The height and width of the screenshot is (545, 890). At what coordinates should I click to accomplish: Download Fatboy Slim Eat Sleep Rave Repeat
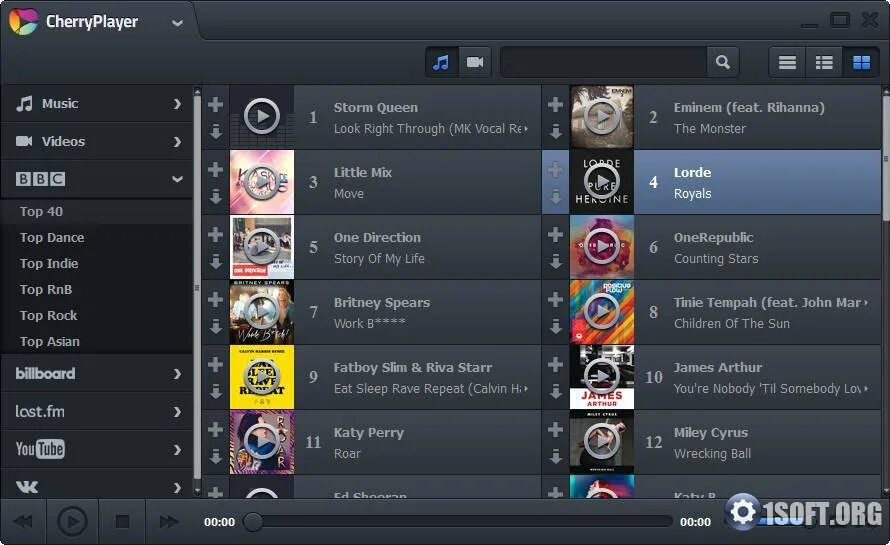(x=216, y=391)
